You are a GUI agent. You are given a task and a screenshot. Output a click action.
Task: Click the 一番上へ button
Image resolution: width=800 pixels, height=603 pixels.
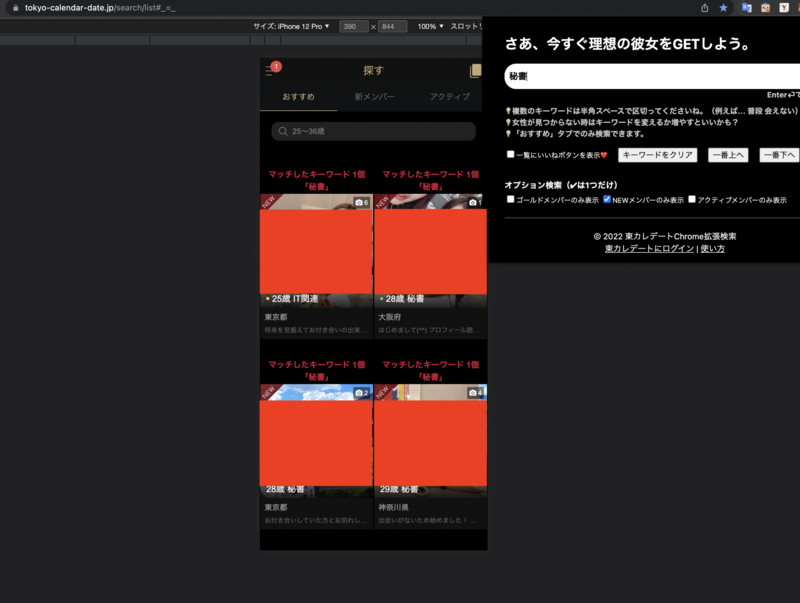[x=728, y=155]
